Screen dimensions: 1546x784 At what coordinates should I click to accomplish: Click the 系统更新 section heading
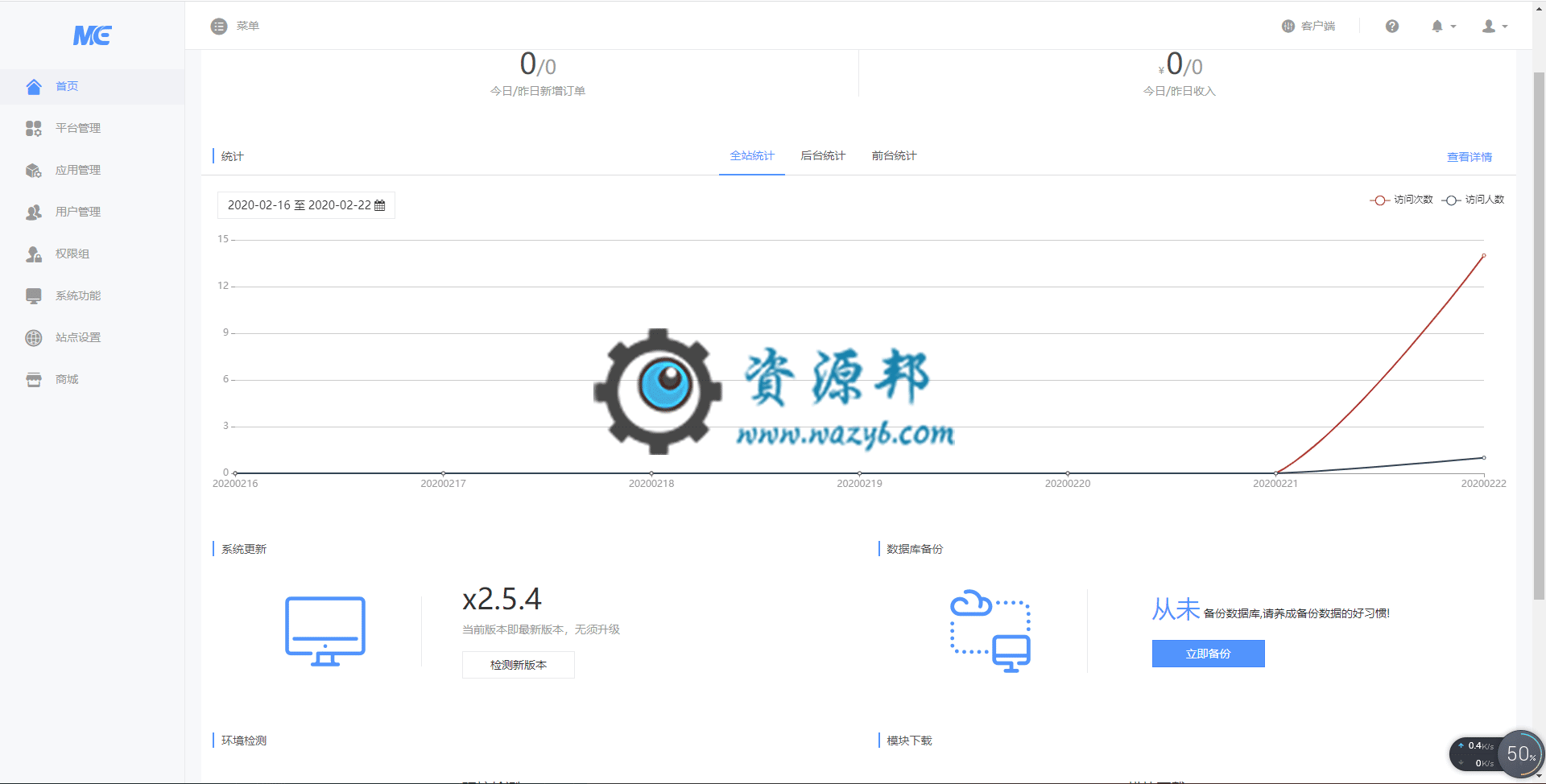click(244, 549)
